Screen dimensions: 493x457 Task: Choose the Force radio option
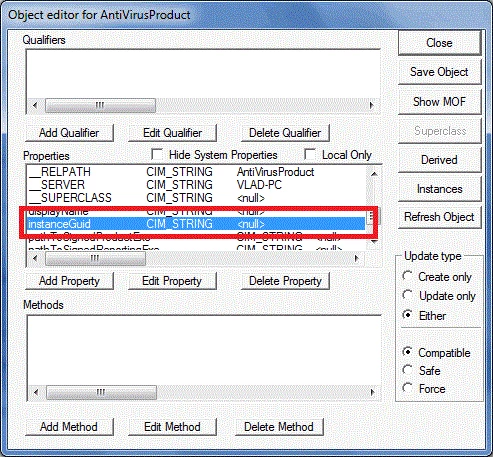coord(407,388)
